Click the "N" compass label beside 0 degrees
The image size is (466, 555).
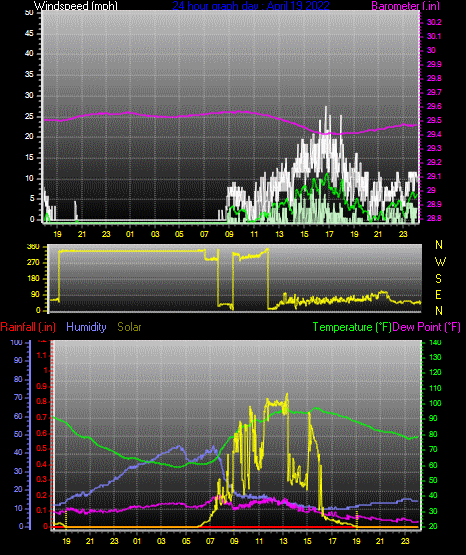[x=439, y=311]
